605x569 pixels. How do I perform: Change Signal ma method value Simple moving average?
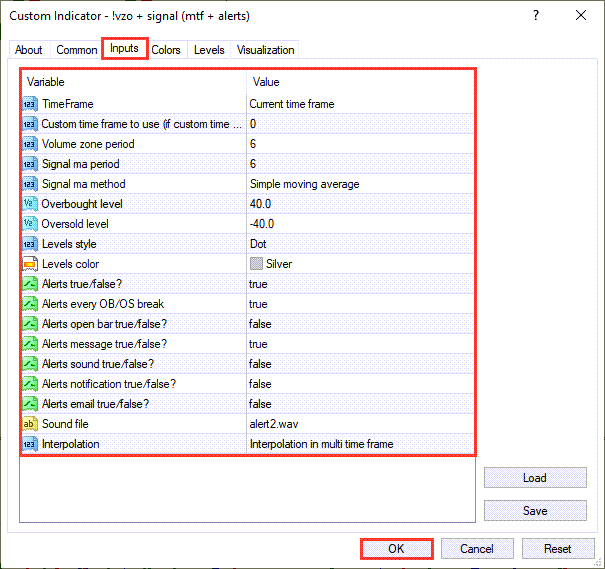tap(305, 184)
